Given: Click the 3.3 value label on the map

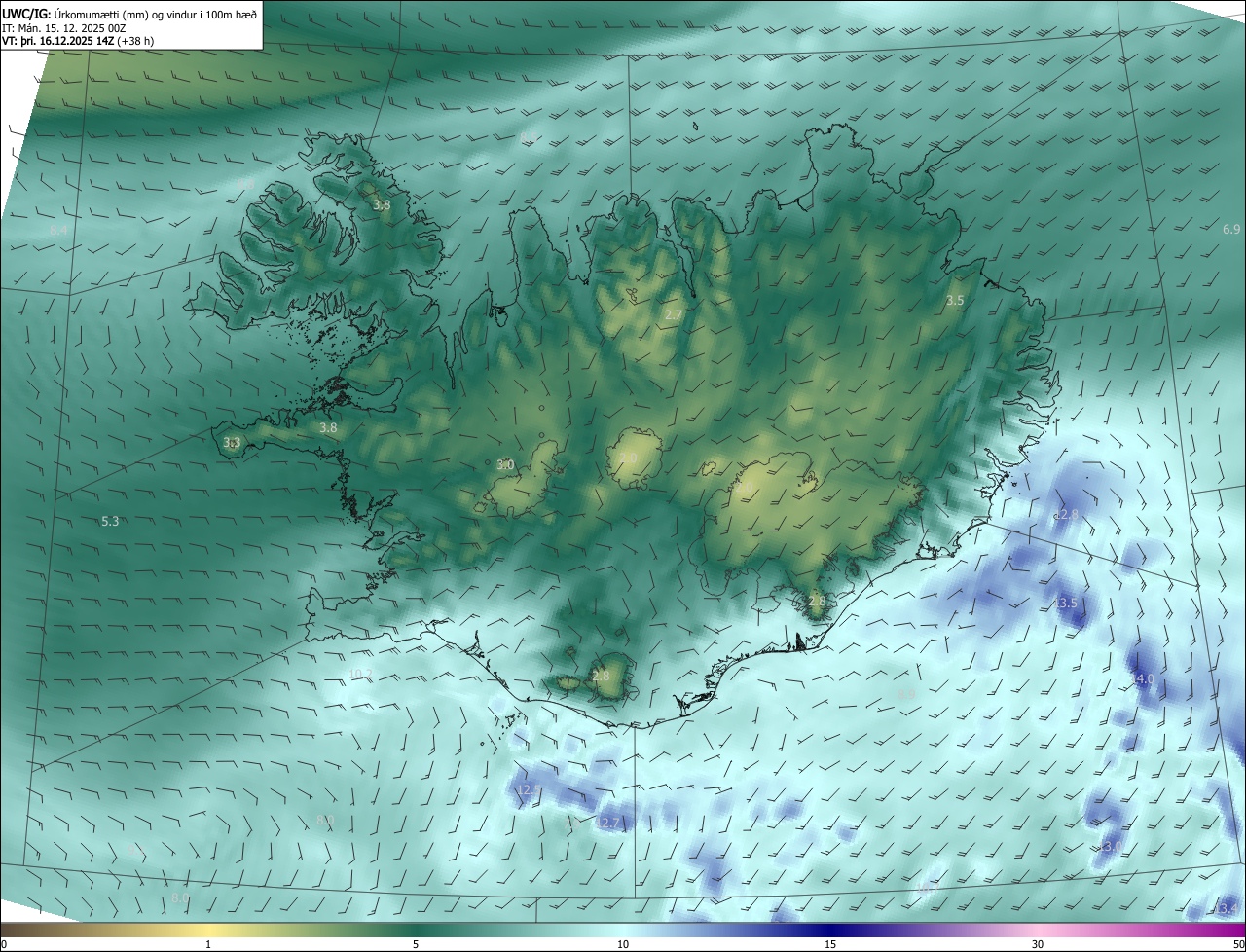Looking at the screenshot, I should point(232,443).
